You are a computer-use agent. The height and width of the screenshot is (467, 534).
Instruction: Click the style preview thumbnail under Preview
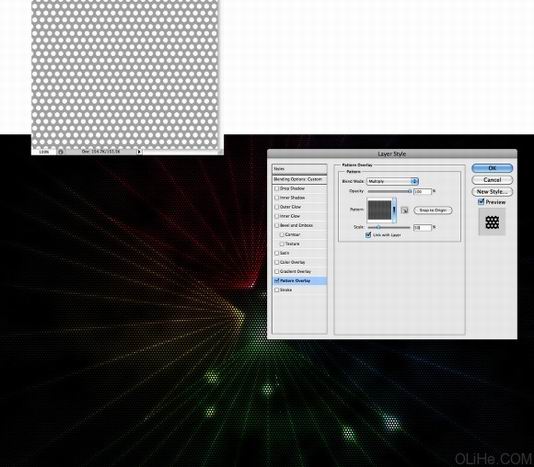pos(492,222)
